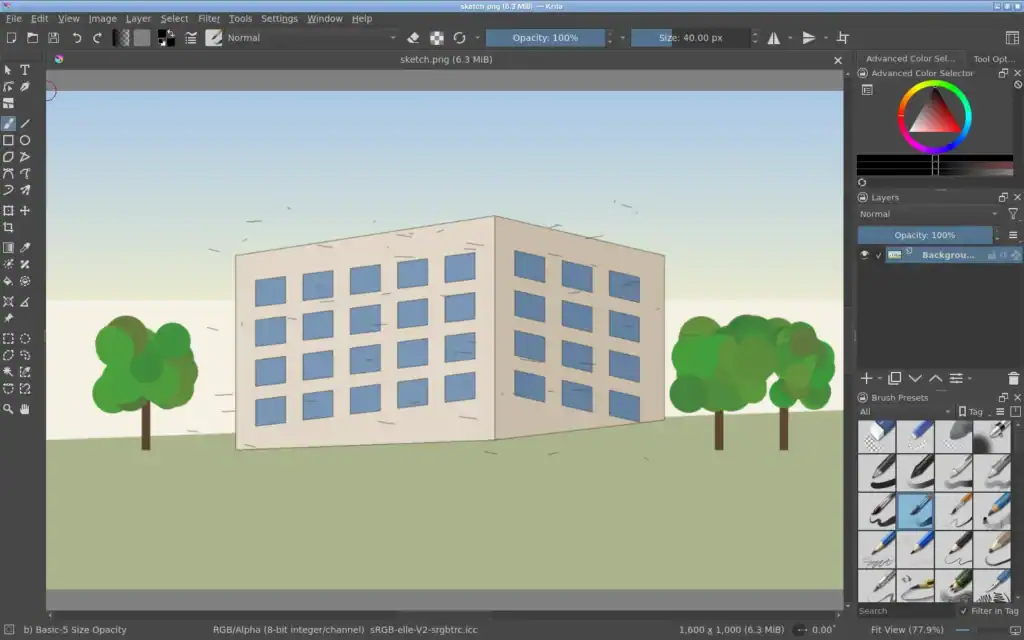
Task: Move layer down with arrow button
Action: (x=915, y=378)
